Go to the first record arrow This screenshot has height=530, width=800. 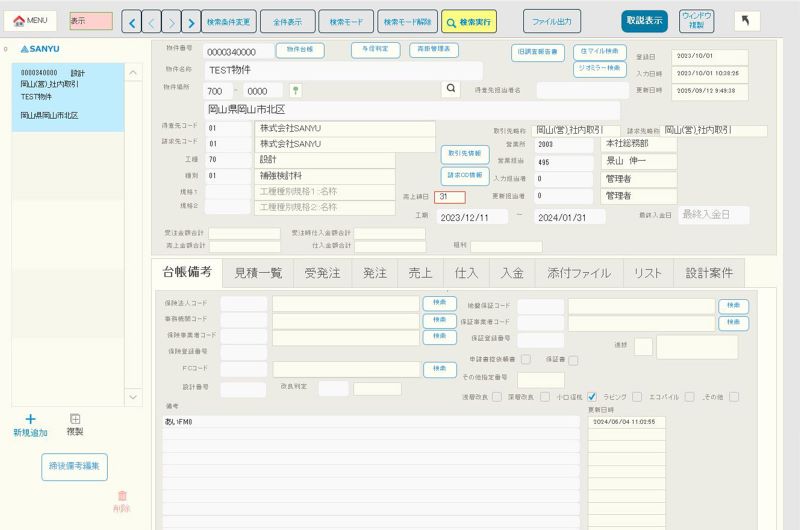(x=131, y=21)
